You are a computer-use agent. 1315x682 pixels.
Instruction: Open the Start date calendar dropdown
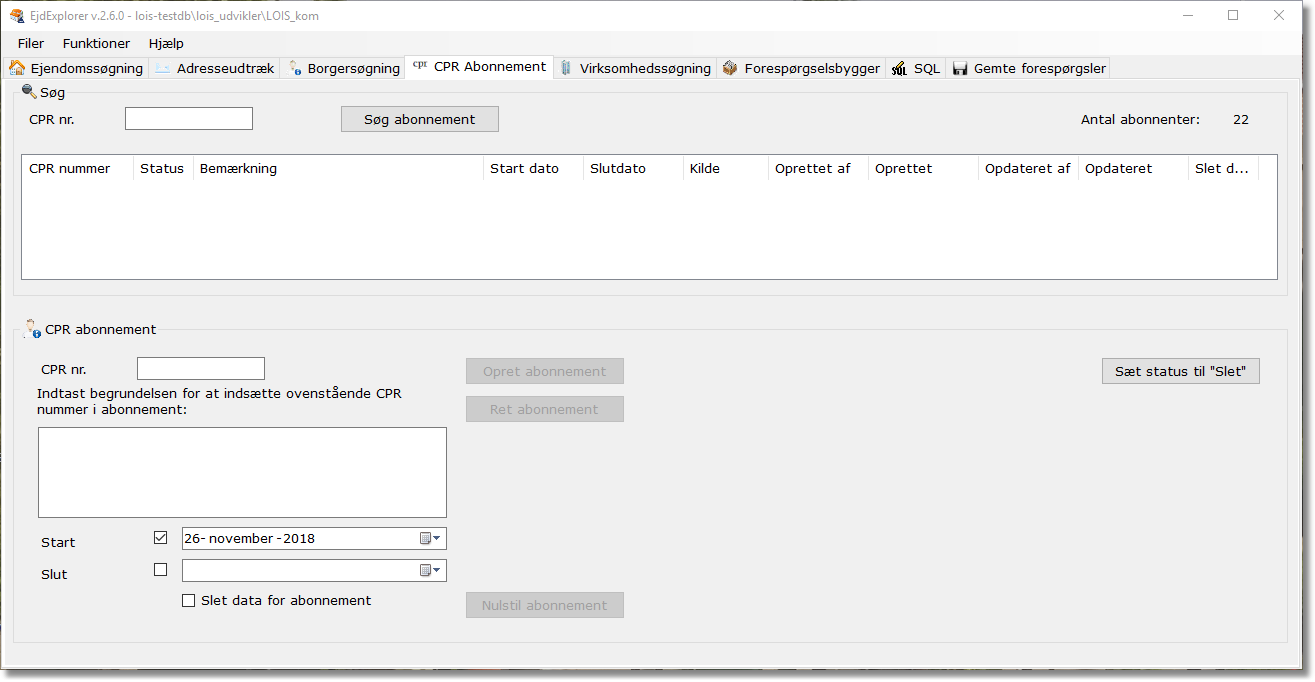click(430, 539)
